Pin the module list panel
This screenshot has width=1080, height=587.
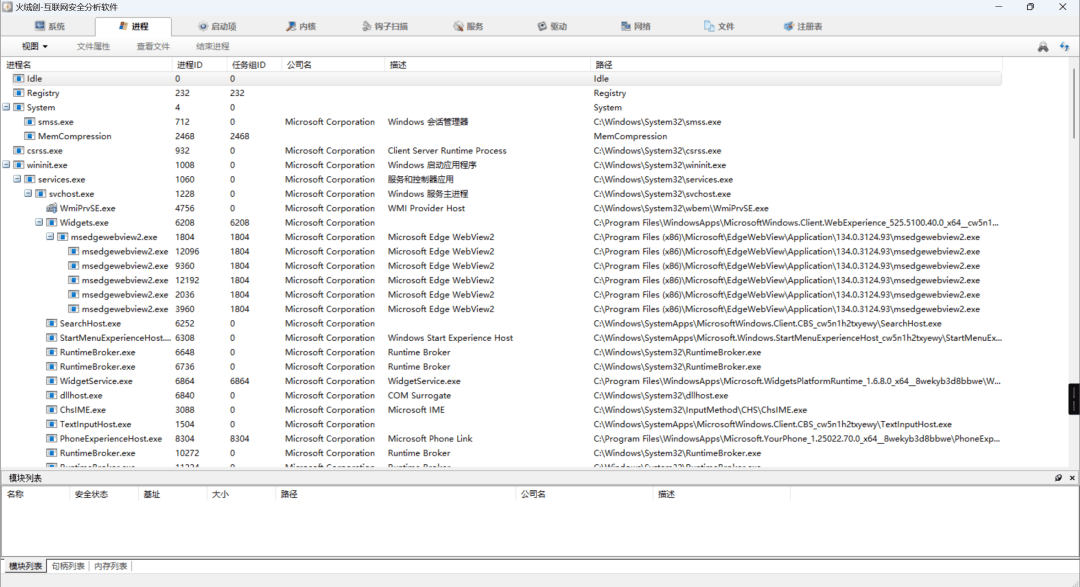[x=1059, y=477]
